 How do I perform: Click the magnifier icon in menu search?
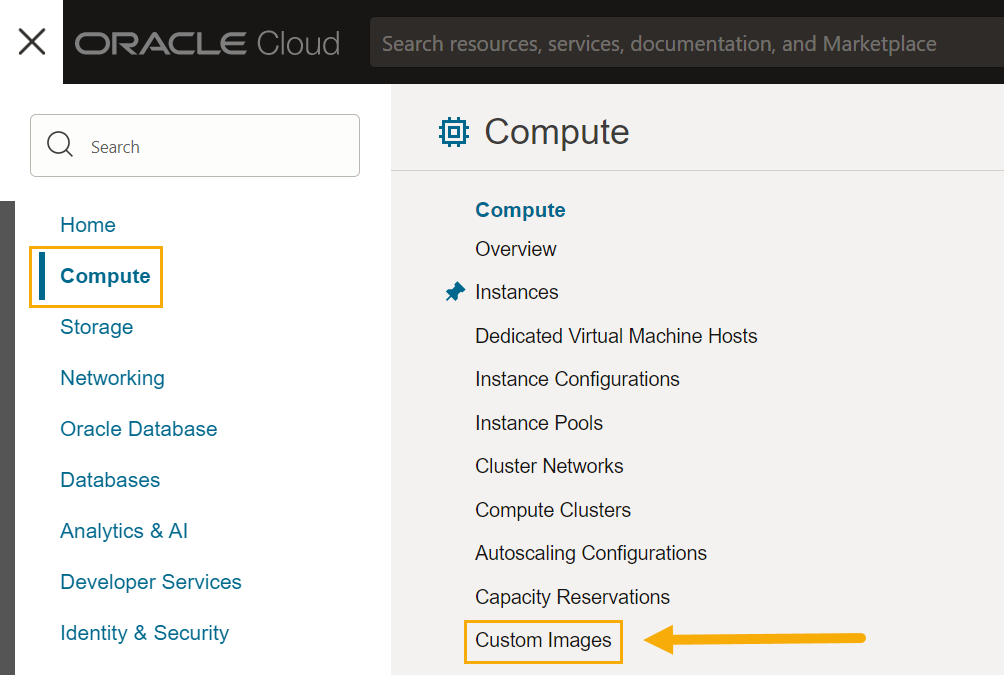pyautogui.click(x=60, y=145)
